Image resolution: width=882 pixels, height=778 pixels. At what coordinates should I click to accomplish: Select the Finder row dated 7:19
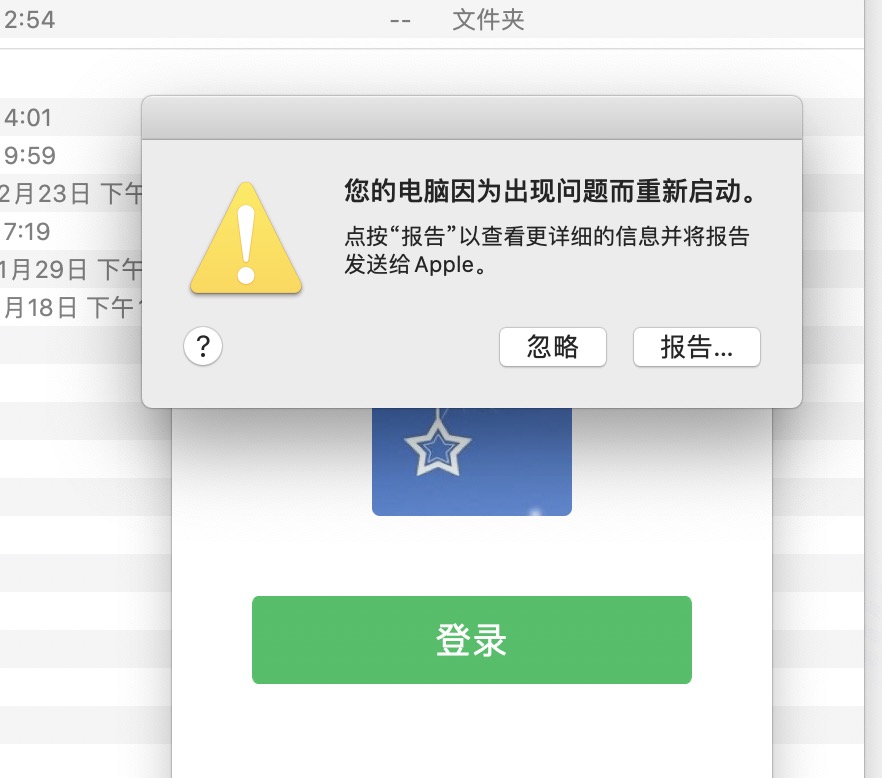(x=71, y=232)
